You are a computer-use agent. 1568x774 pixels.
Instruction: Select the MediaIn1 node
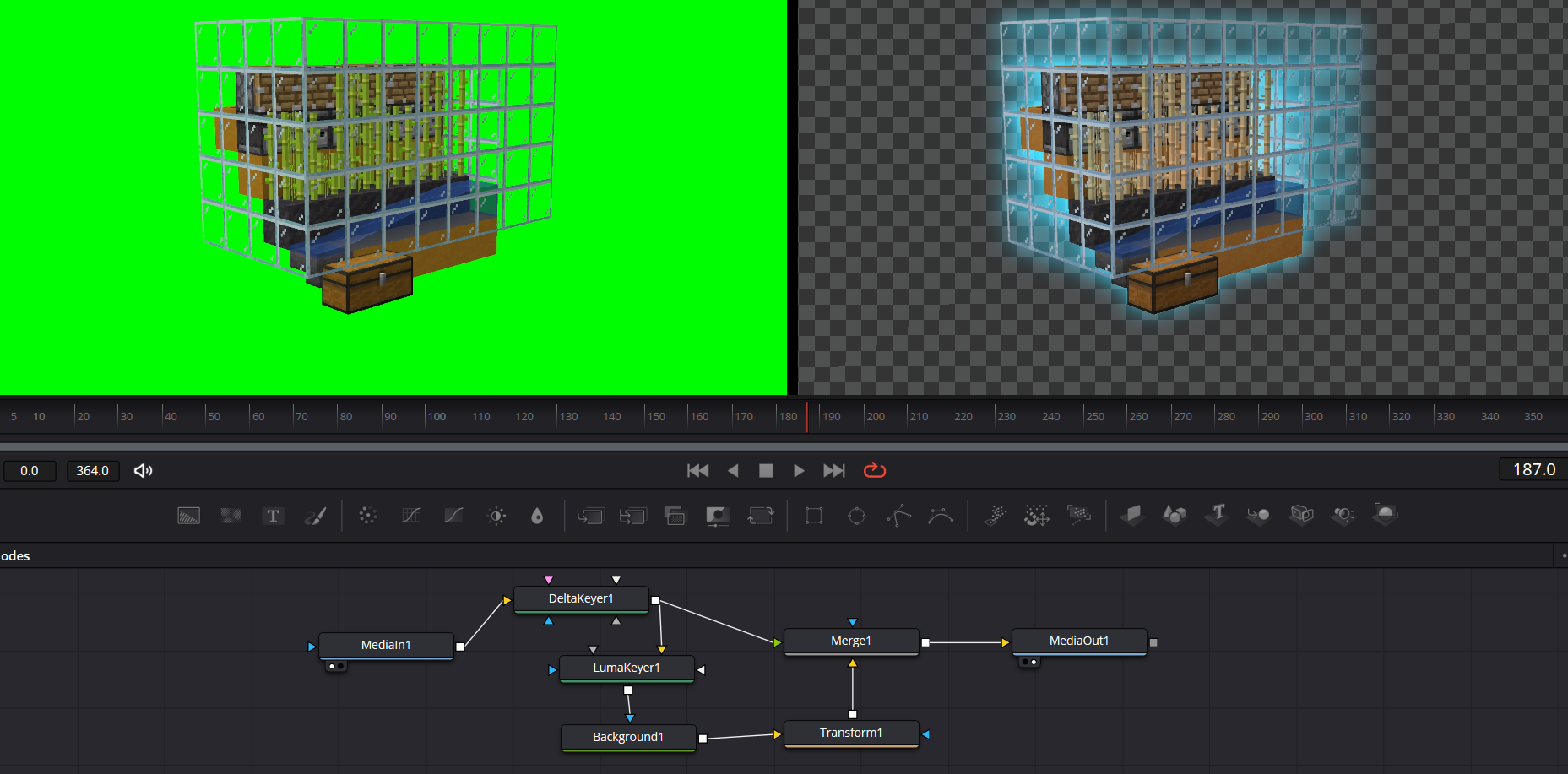[x=386, y=645]
